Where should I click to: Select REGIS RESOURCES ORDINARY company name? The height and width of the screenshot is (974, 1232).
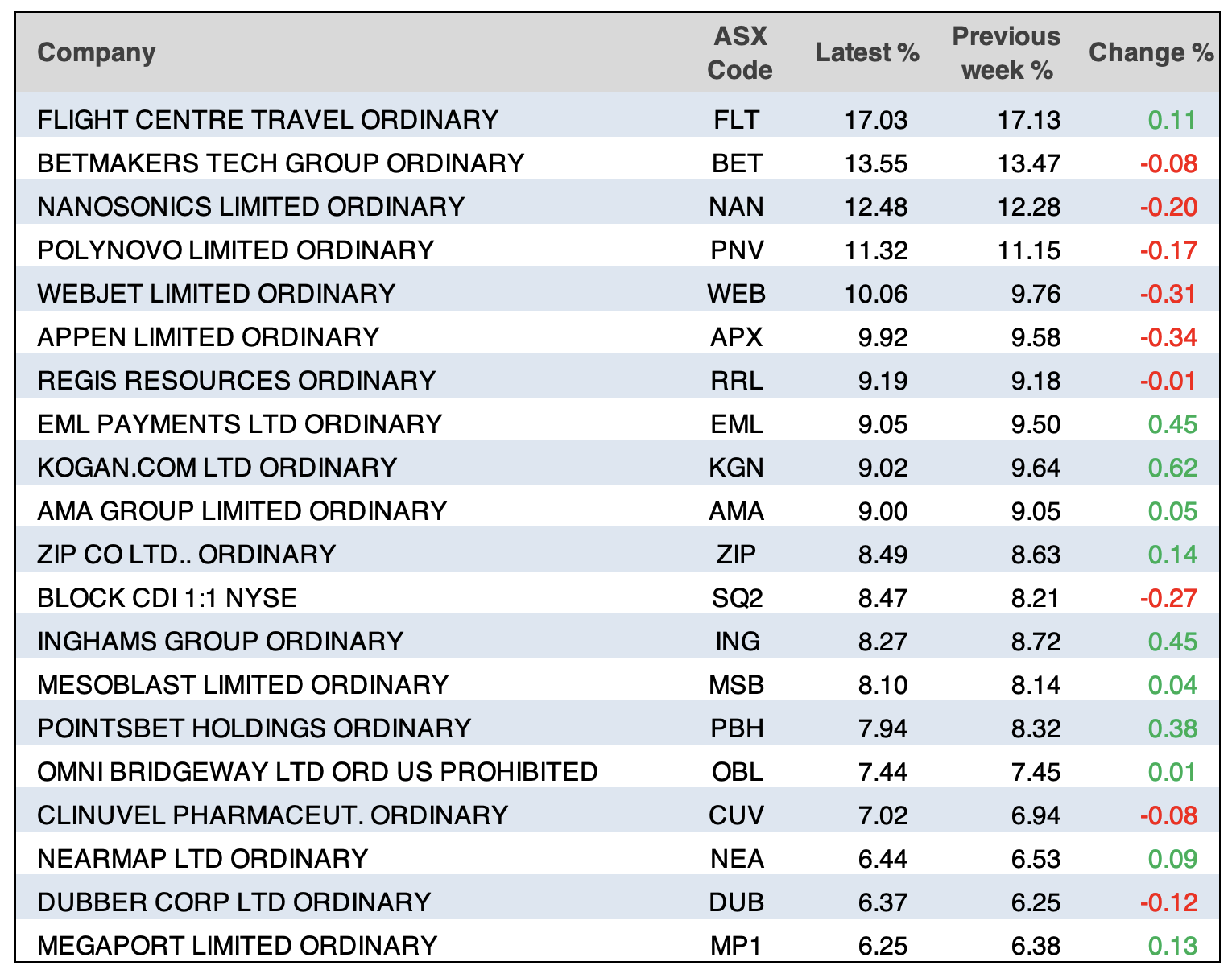point(236,381)
